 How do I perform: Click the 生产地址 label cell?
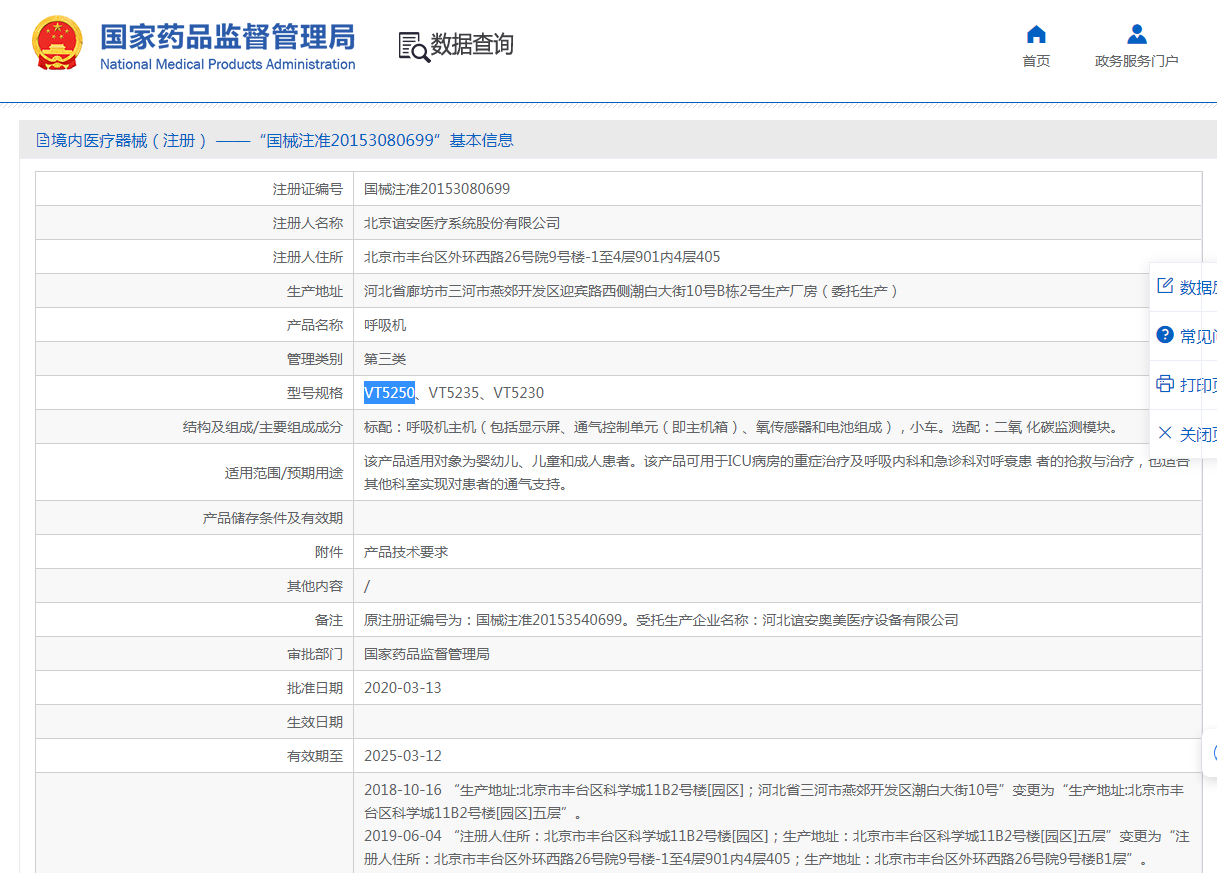[x=195, y=291]
